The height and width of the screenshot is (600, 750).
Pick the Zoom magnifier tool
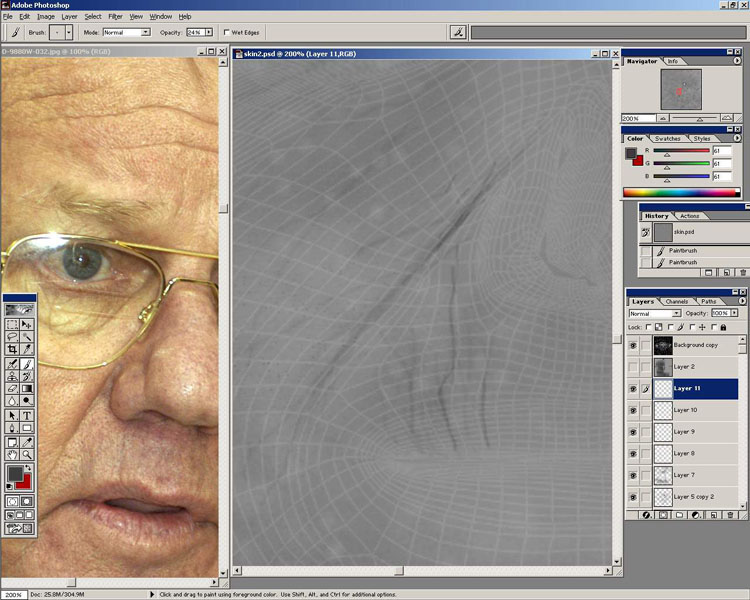[x=27, y=454]
